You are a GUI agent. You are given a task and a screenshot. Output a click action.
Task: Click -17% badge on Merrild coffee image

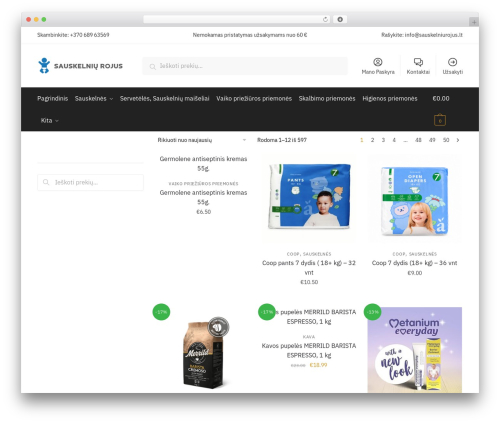[x=161, y=312]
